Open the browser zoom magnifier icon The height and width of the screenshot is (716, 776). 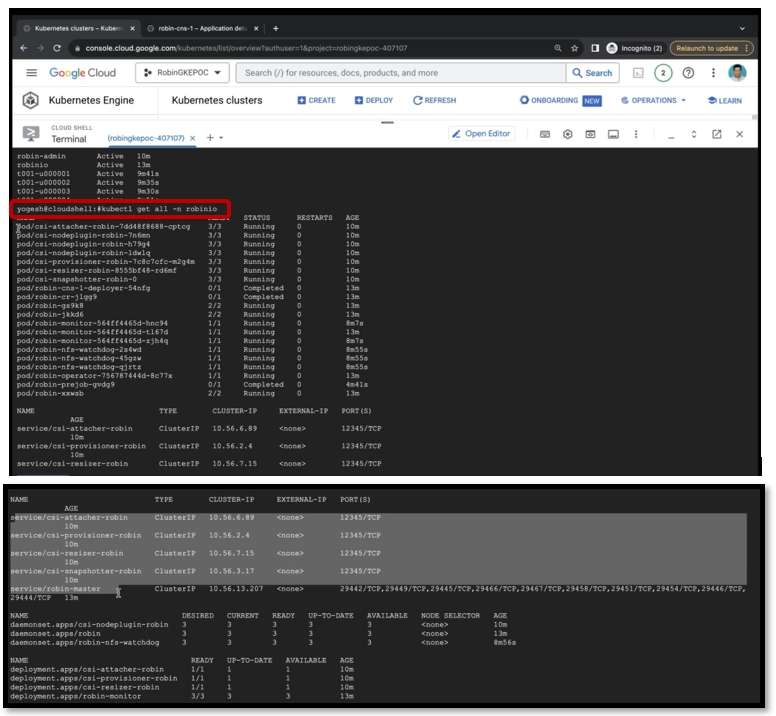pos(558,48)
